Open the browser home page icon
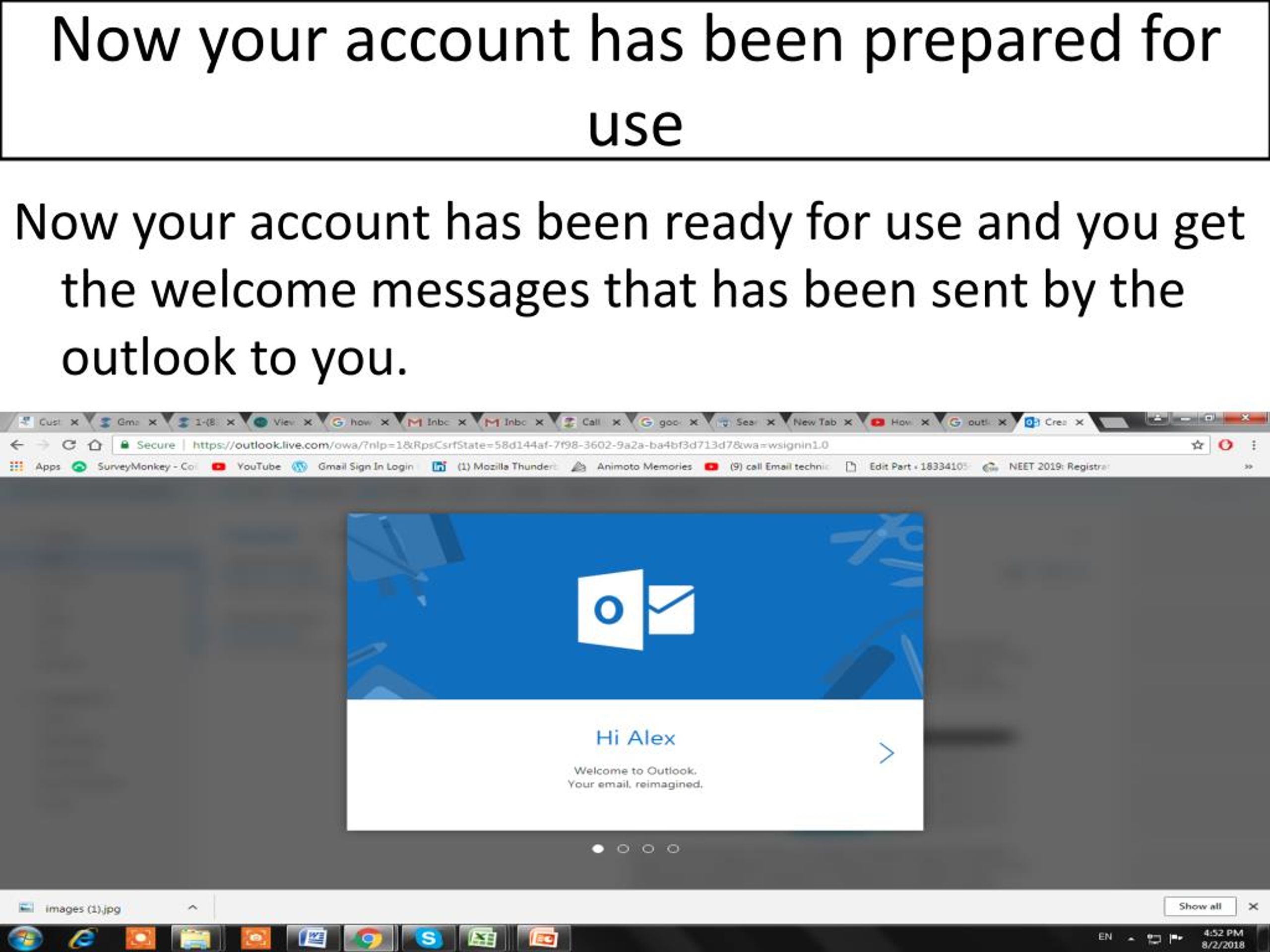 [x=95, y=445]
